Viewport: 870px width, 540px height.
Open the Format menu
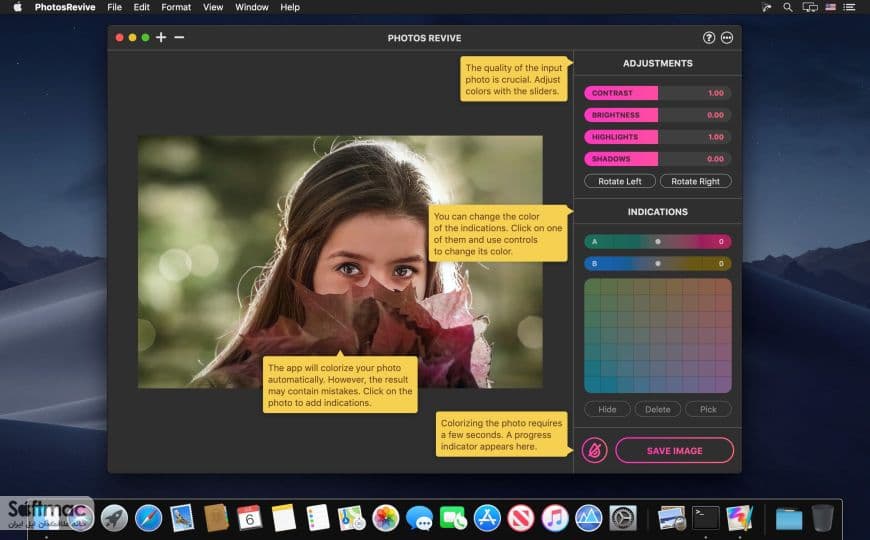[x=176, y=7]
